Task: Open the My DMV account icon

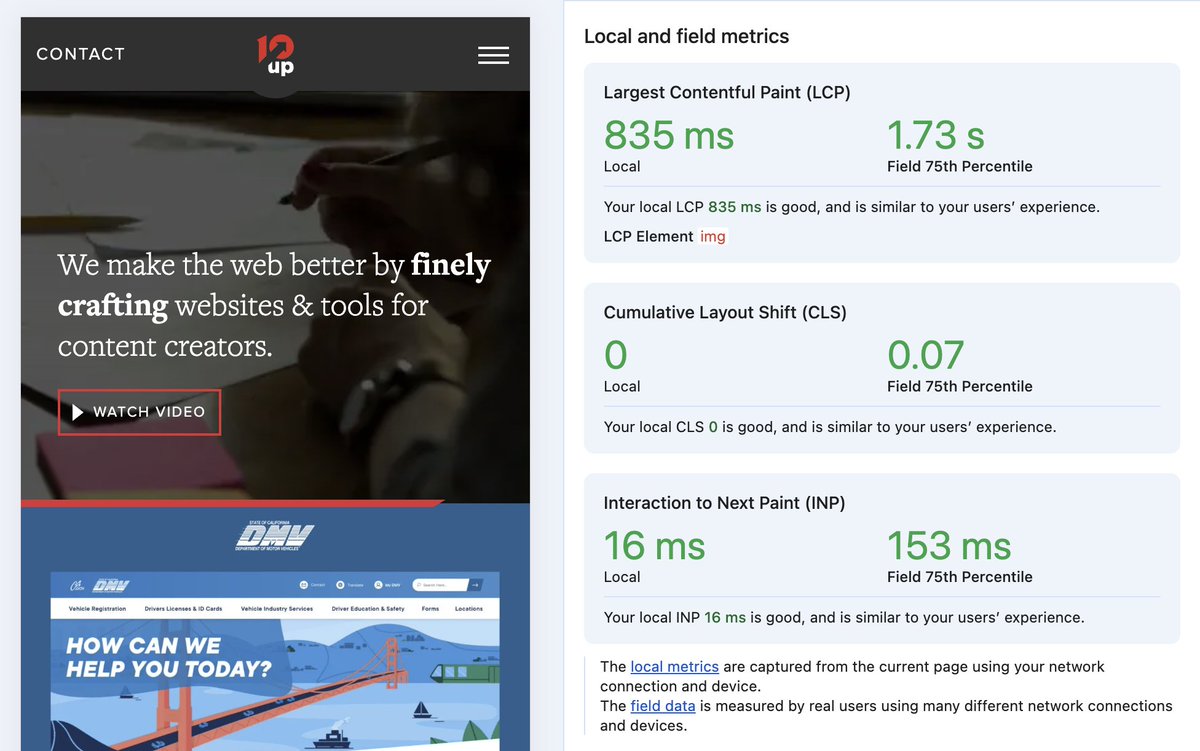Action: [x=378, y=585]
